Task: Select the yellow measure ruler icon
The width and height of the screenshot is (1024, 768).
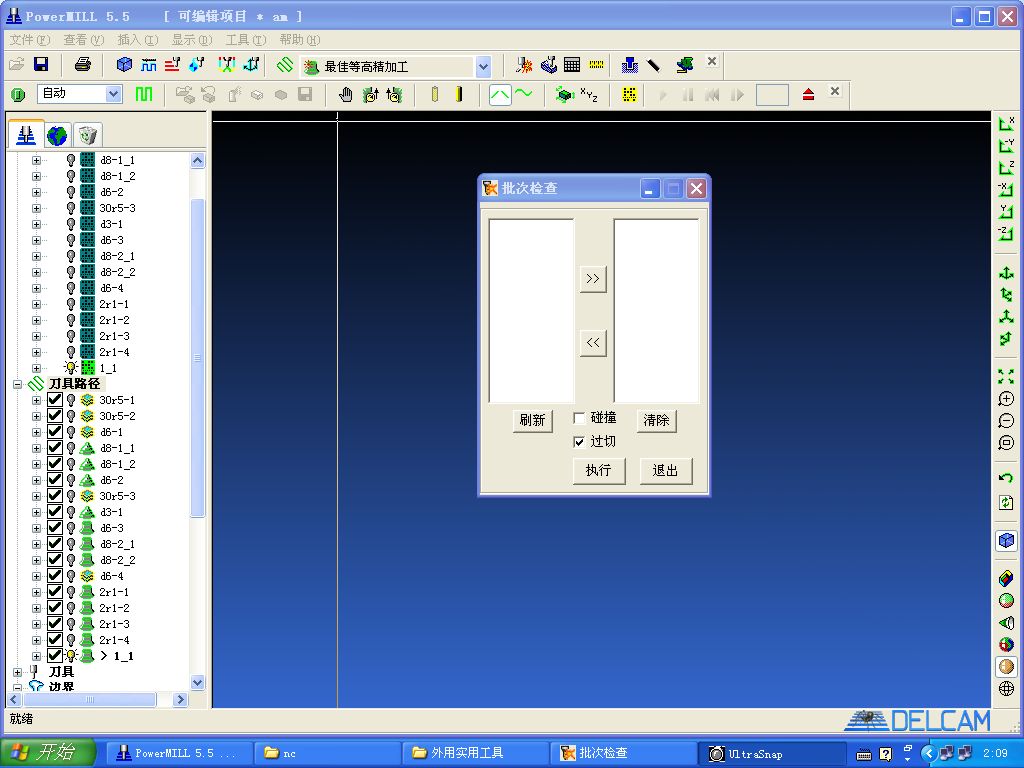Action: pyautogui.click(x=596, y=65)
